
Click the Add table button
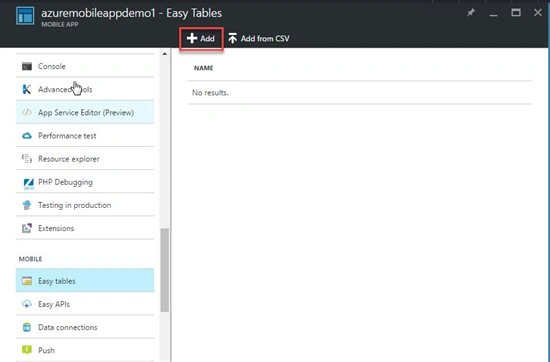pyautogui.click(x=201, y=39)
